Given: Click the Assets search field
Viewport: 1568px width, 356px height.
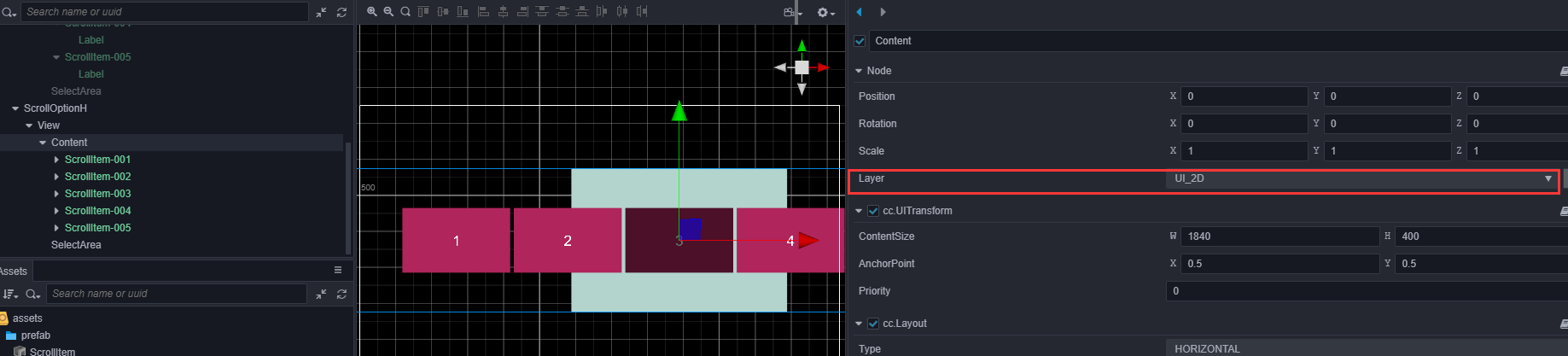Looking at the screenshot, I should [177, 294].
